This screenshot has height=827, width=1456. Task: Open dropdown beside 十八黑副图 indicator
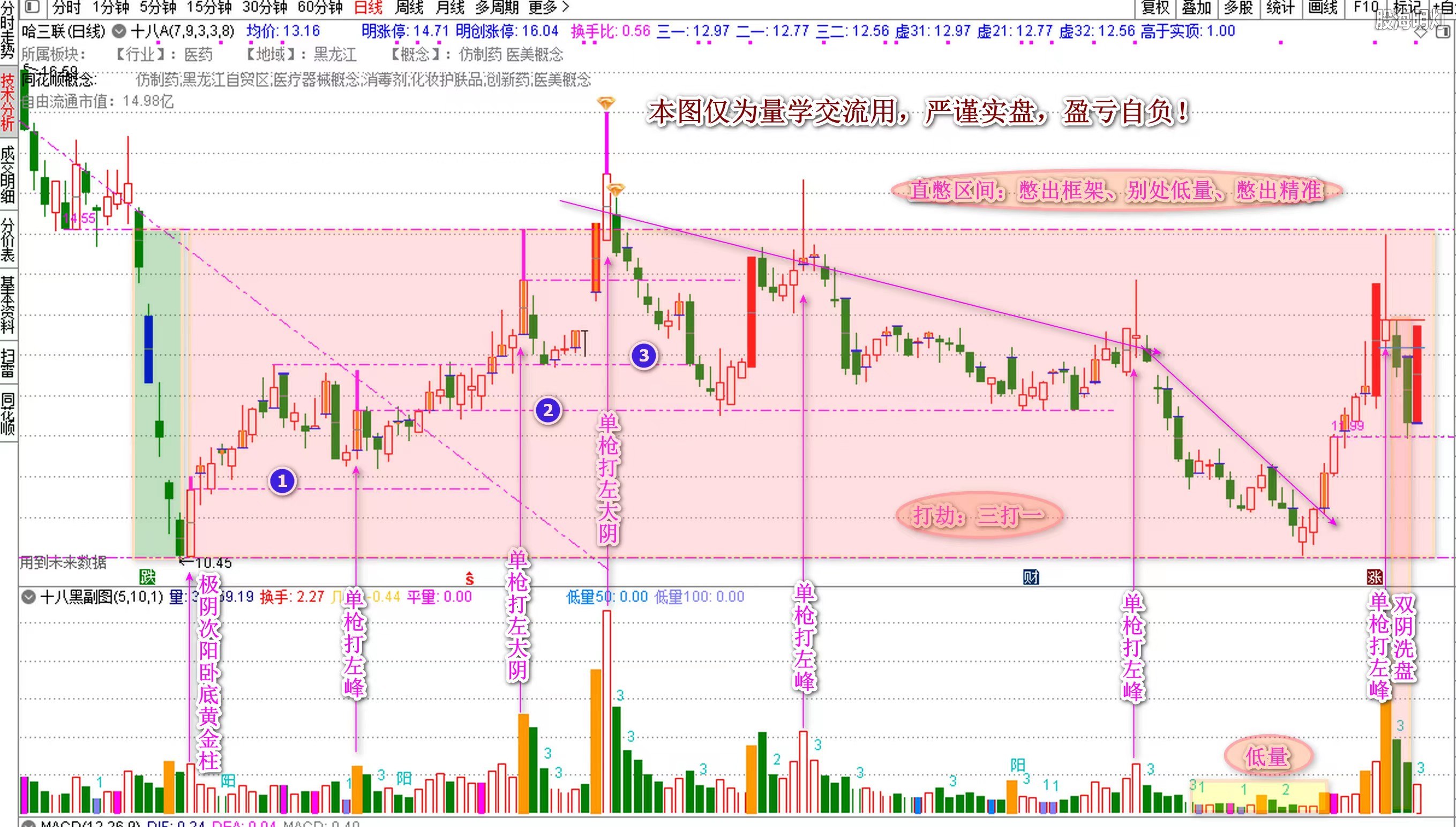pyautogui.click(x=28, y=597)
